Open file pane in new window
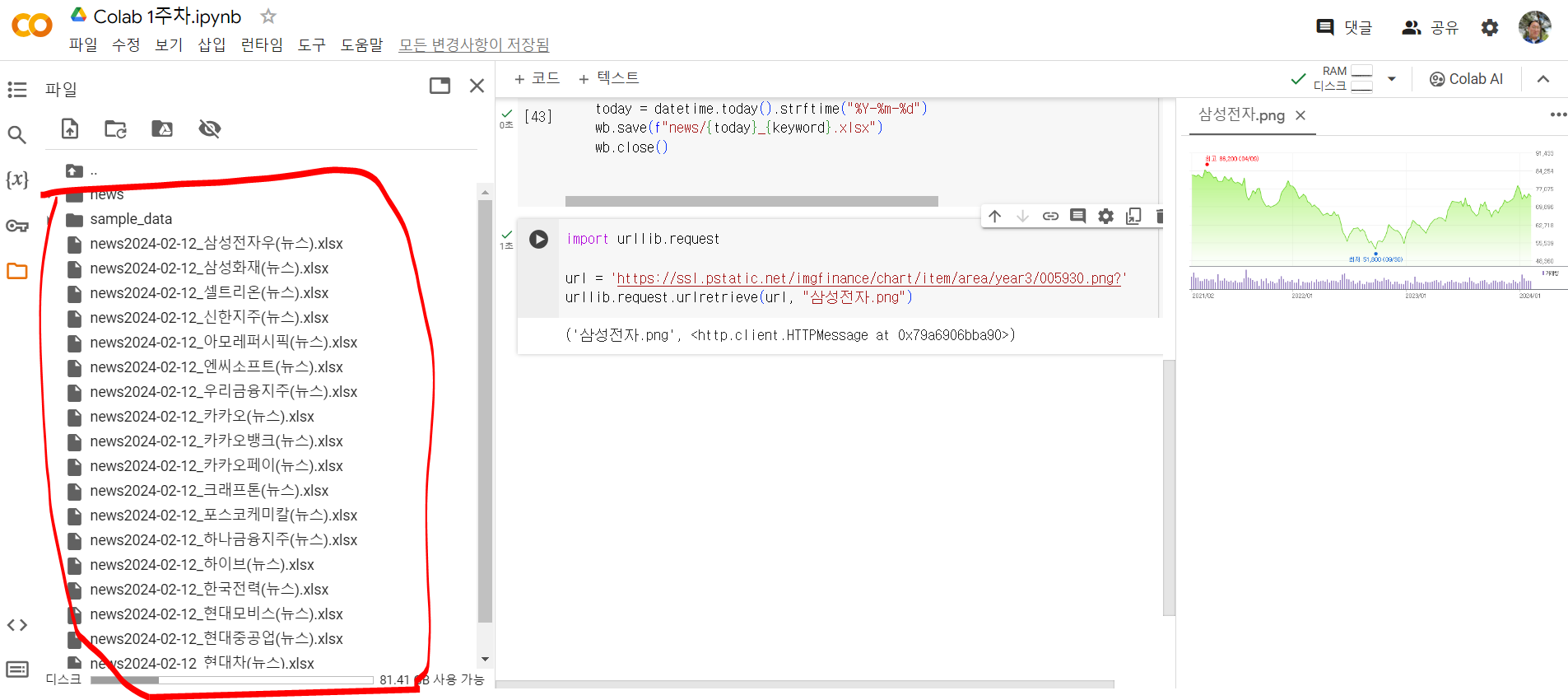 pos(440,86)
